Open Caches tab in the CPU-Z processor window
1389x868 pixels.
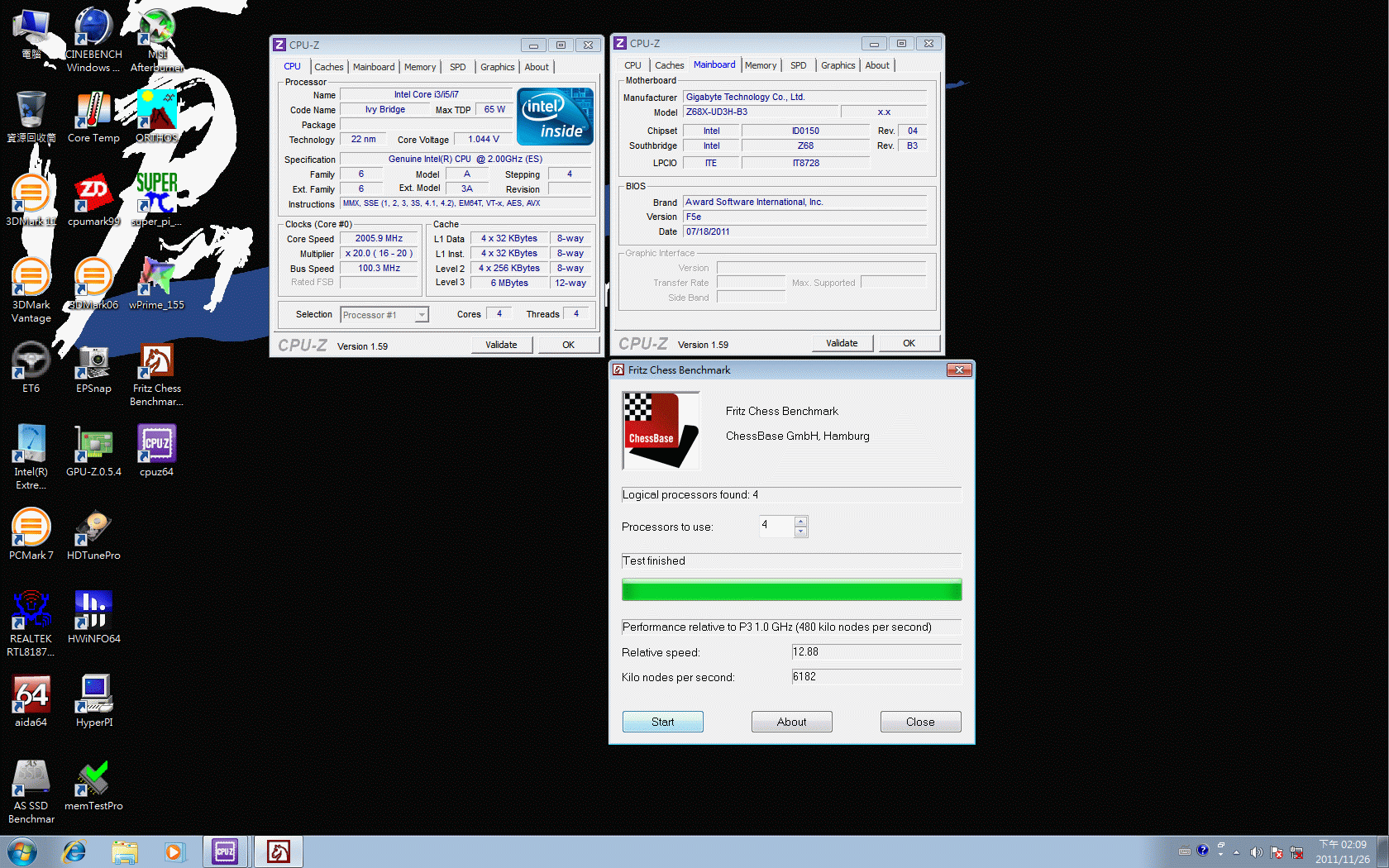pos(328,67)
